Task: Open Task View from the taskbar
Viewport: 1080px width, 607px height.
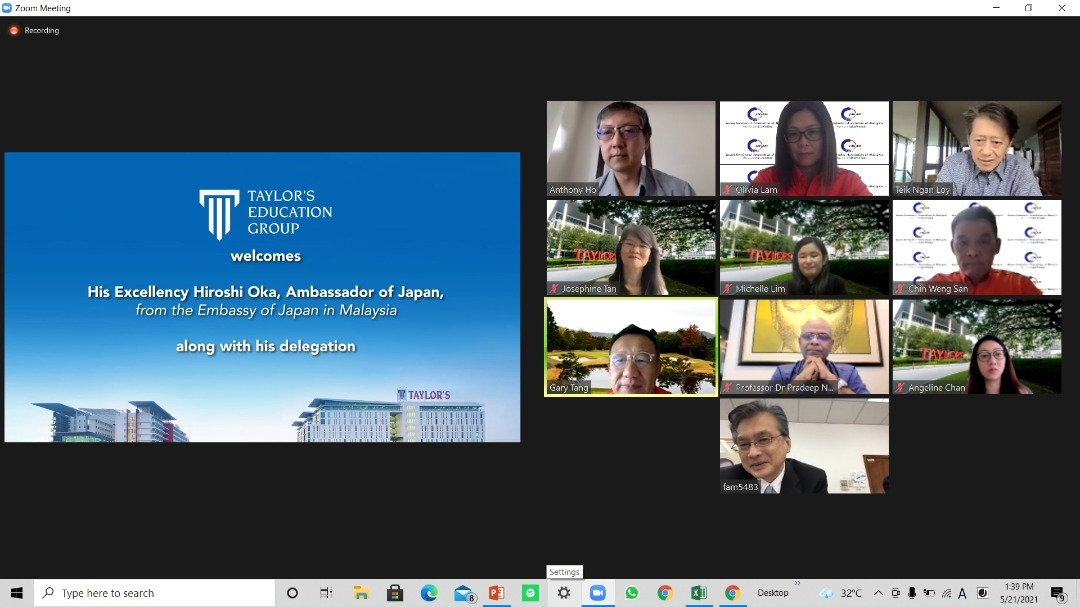Action: pyautogui.click(x=326, y=593)
